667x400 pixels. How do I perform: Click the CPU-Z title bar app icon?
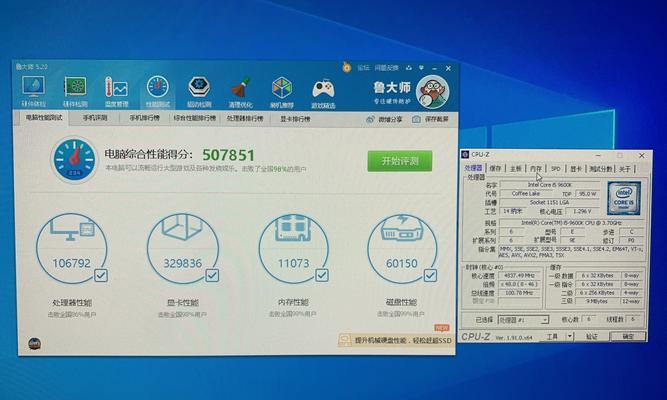coord(465,154)
